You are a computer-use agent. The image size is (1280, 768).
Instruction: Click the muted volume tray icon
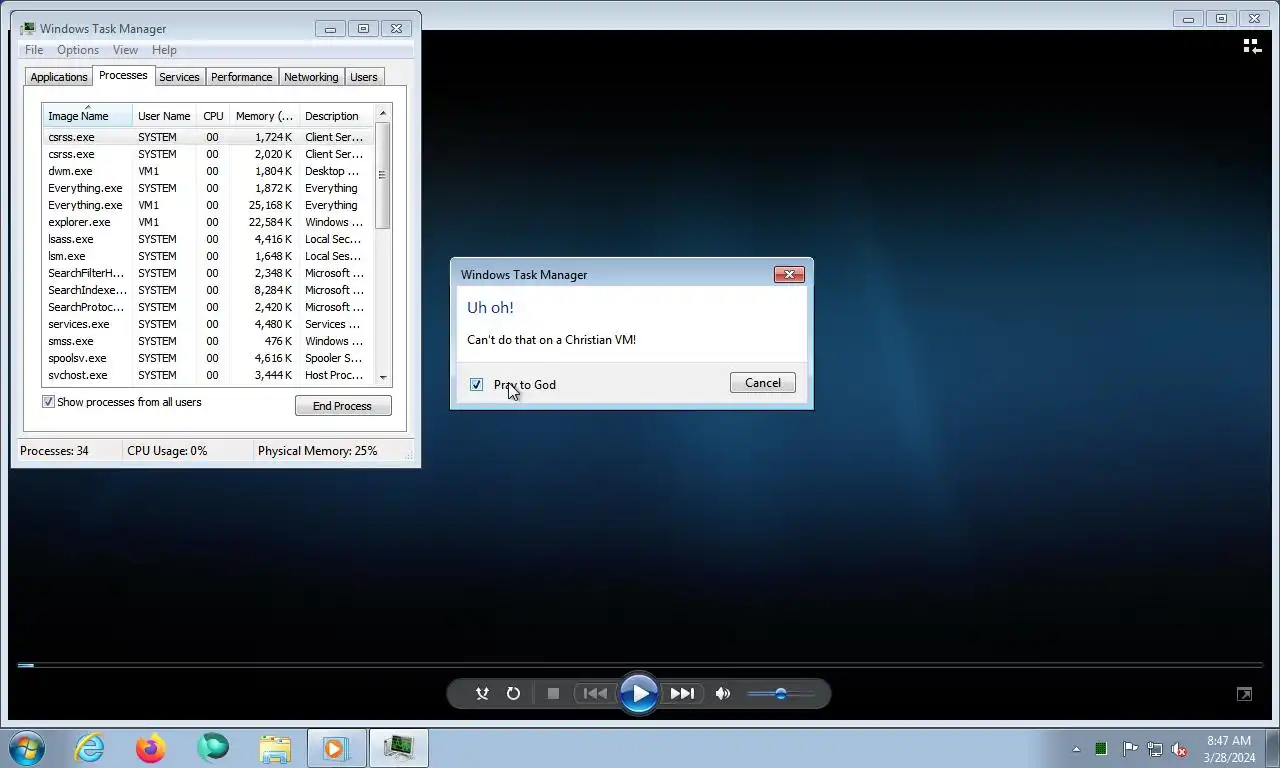pos(1180,748)
